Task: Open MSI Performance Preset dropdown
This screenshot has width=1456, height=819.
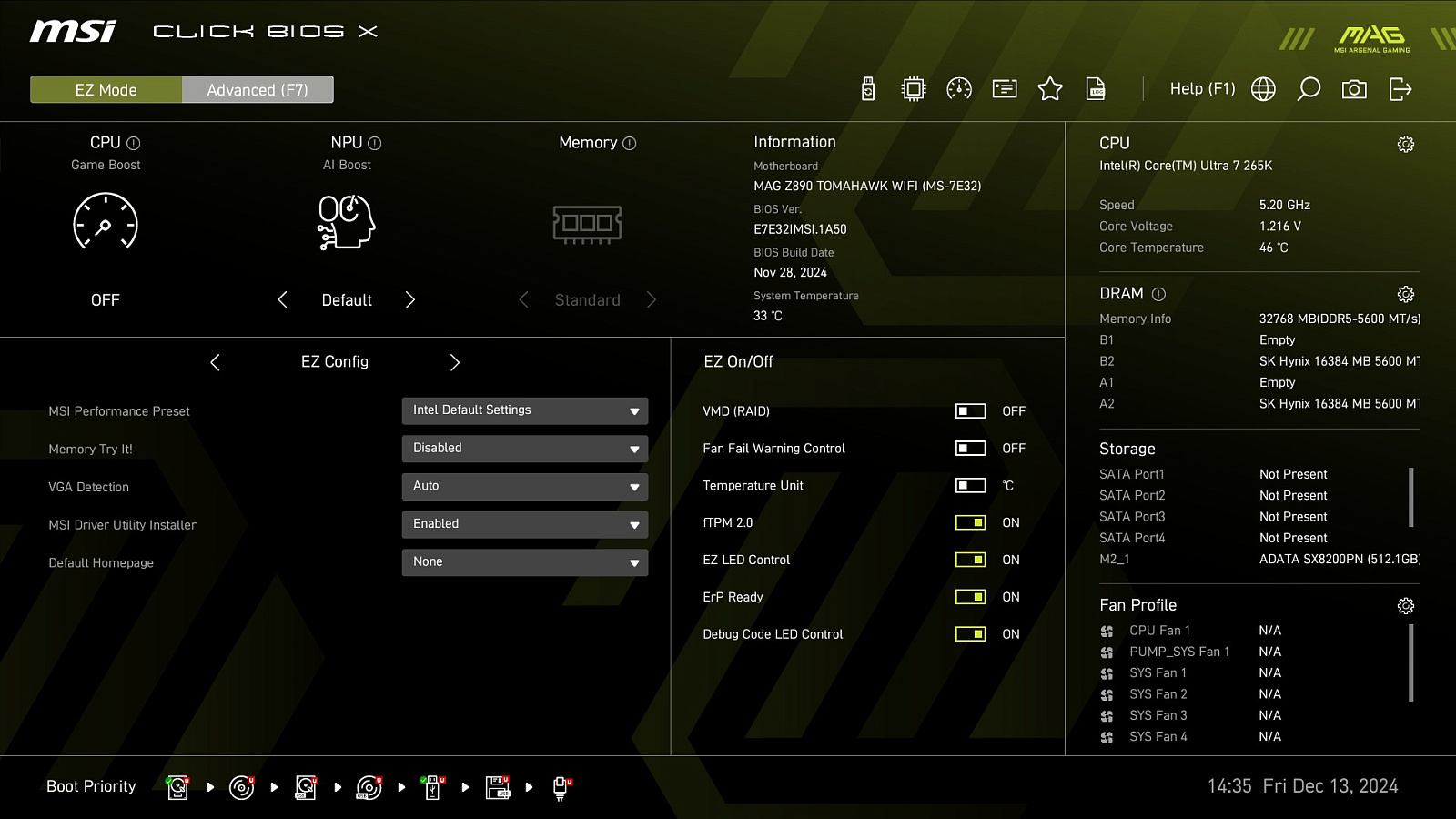Action: pyautogui.click(x=525, y=410)
